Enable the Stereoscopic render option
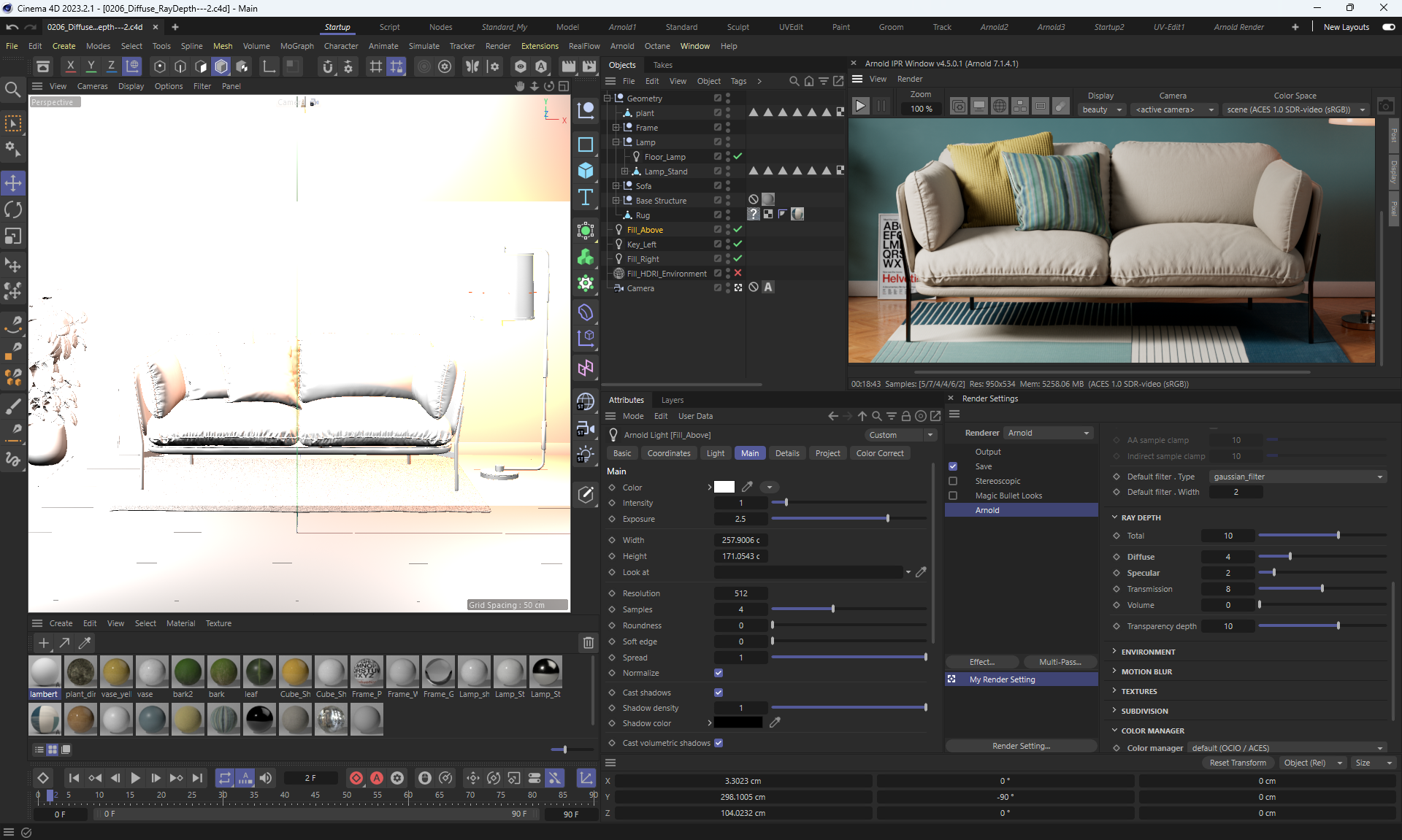 pyautogui.click(x=953, y=481)
